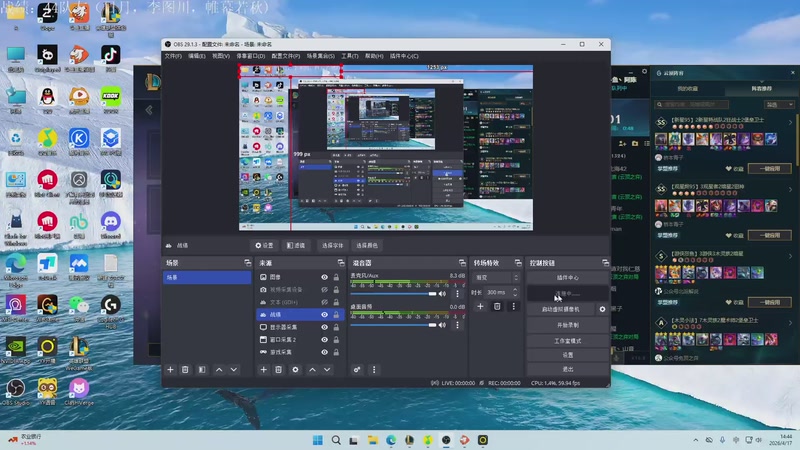Show the 文本 (GDI+) source with its eye
This screenshot has width=800, height=450.
click(x=324, y=302)
